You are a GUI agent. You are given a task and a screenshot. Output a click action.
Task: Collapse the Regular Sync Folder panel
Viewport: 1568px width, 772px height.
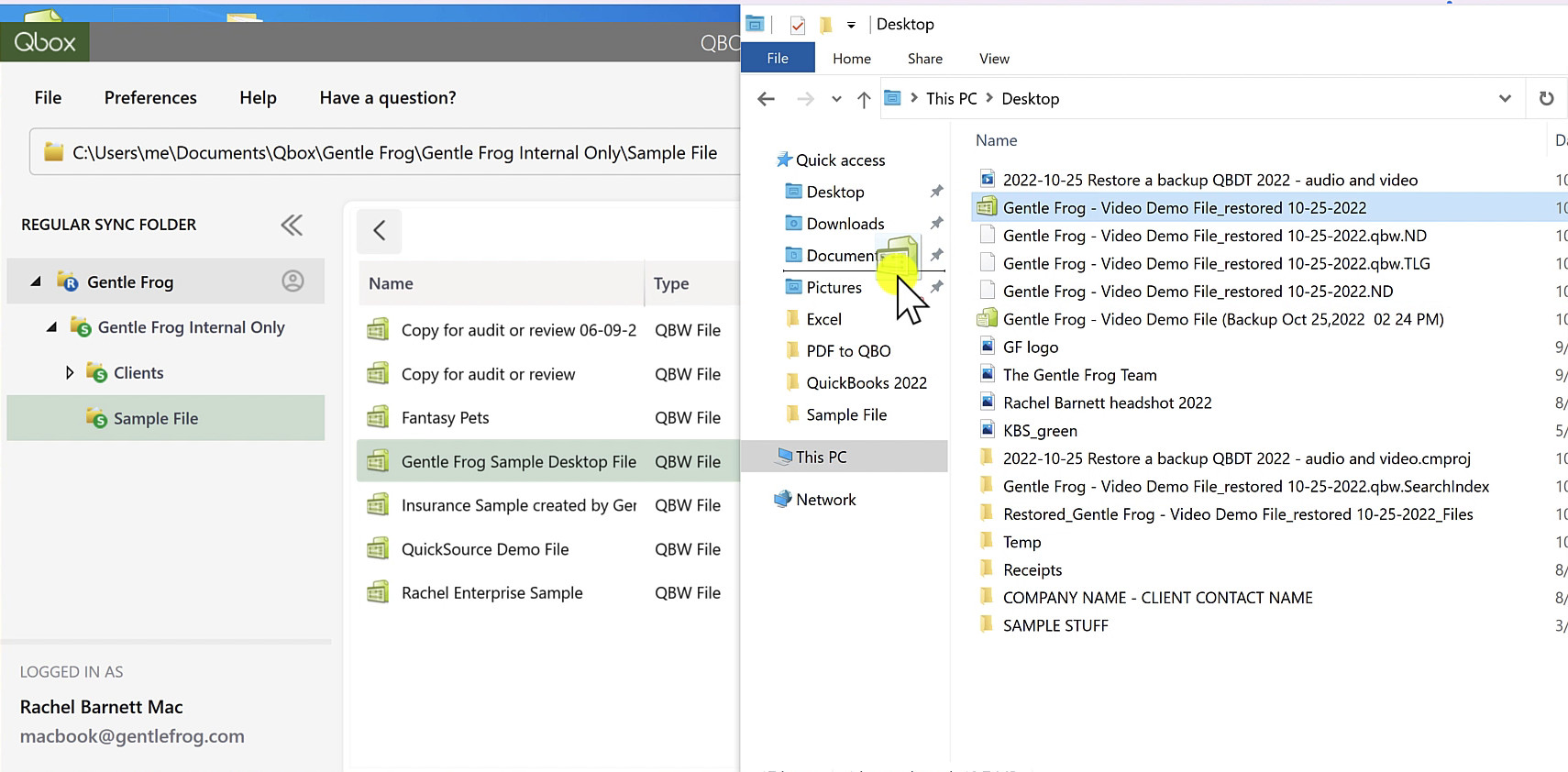coord(292,225)
